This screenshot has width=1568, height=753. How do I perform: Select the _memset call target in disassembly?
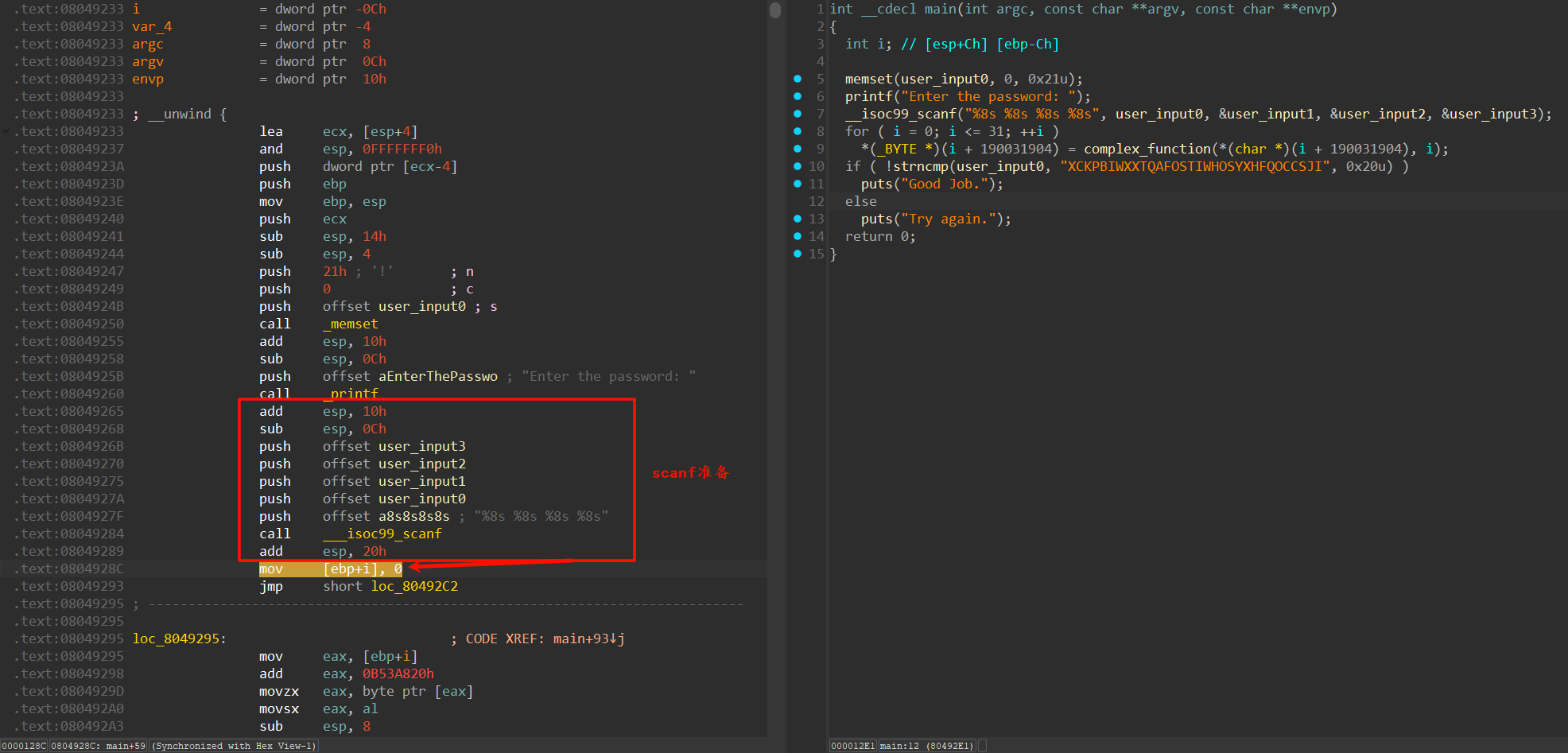point(351,324)
